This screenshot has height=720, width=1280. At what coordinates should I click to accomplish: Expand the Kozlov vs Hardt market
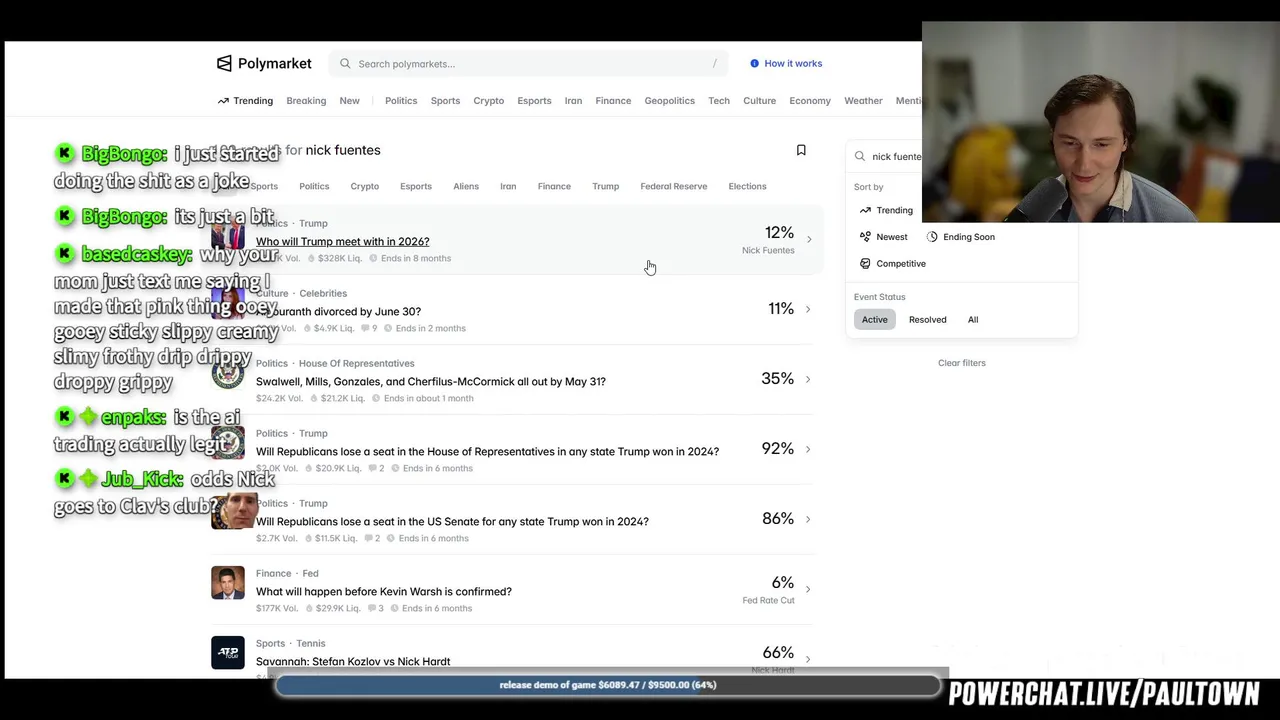[x=808, y=658]
